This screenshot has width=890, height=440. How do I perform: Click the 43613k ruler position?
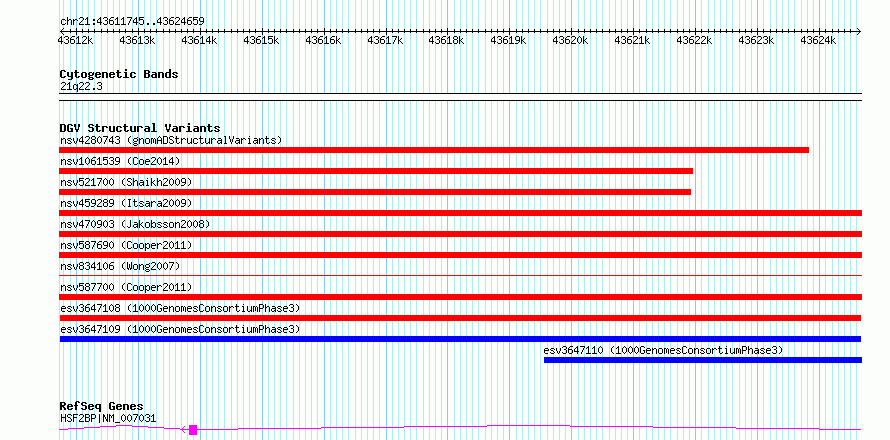coord(138,40)
